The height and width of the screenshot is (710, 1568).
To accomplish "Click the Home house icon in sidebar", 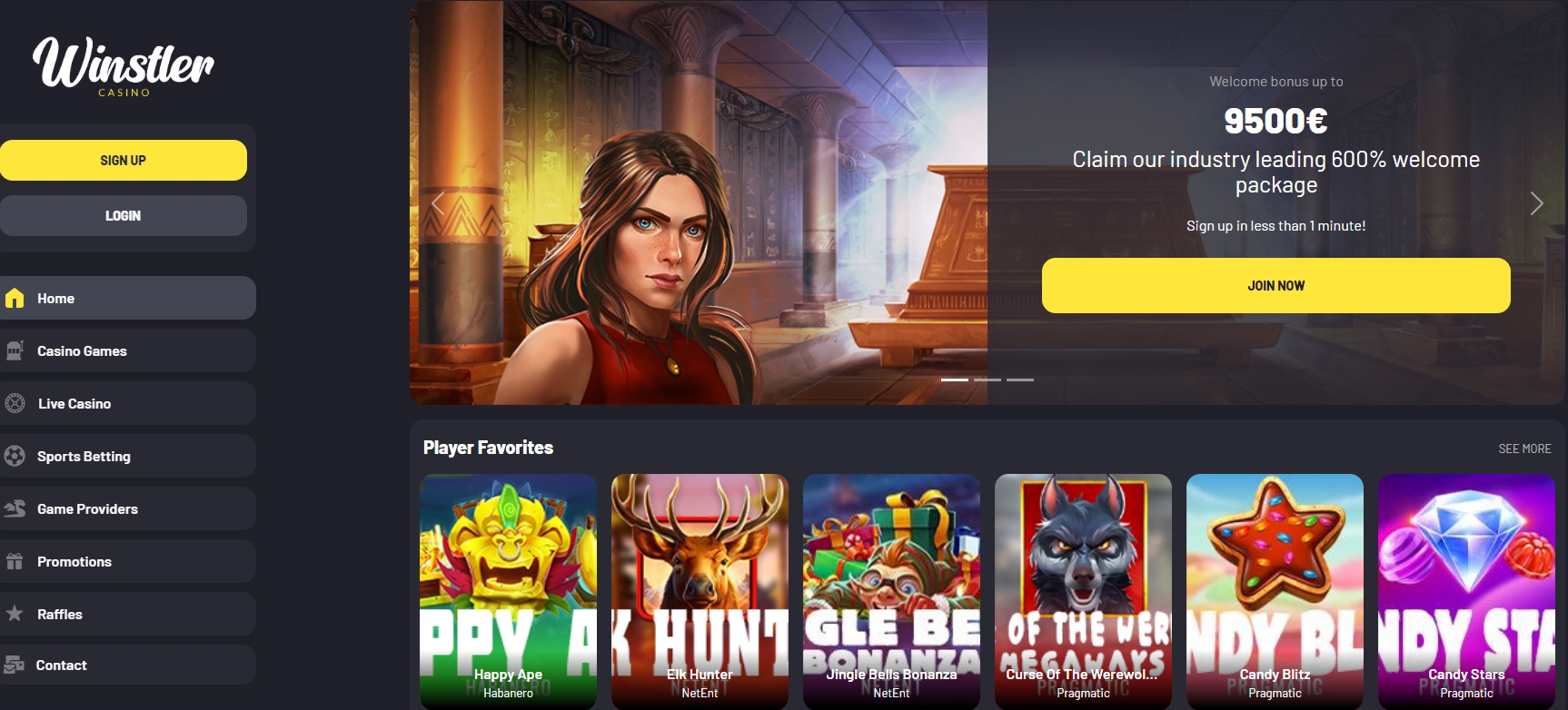I will pyautogui.click(x=15, y=298).
